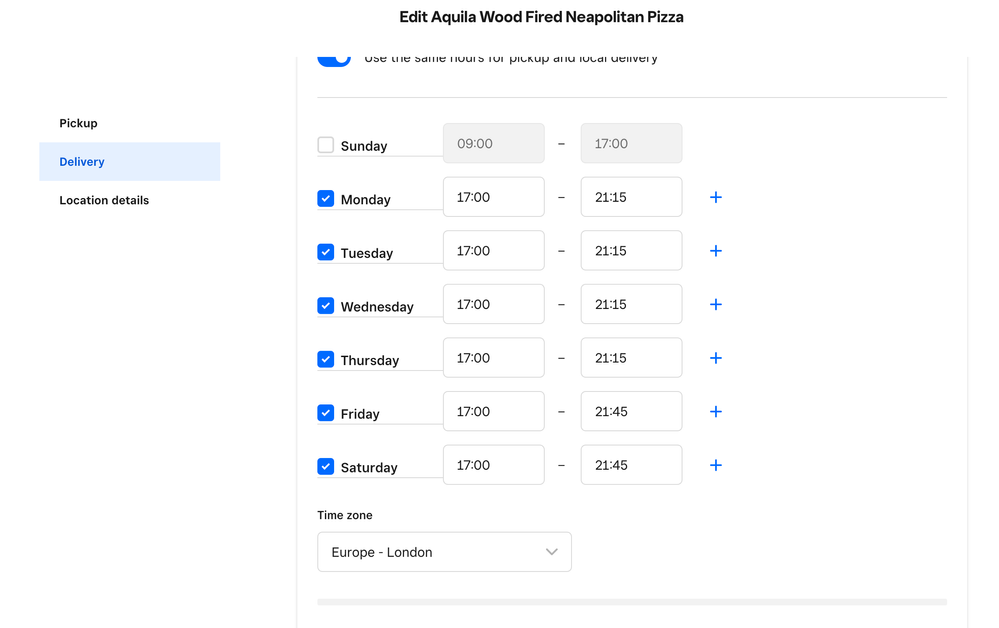This screenshot has height=628, width=999.
Task: Edit Friday closing time 21:45
Action: click(x=631, y=412)
